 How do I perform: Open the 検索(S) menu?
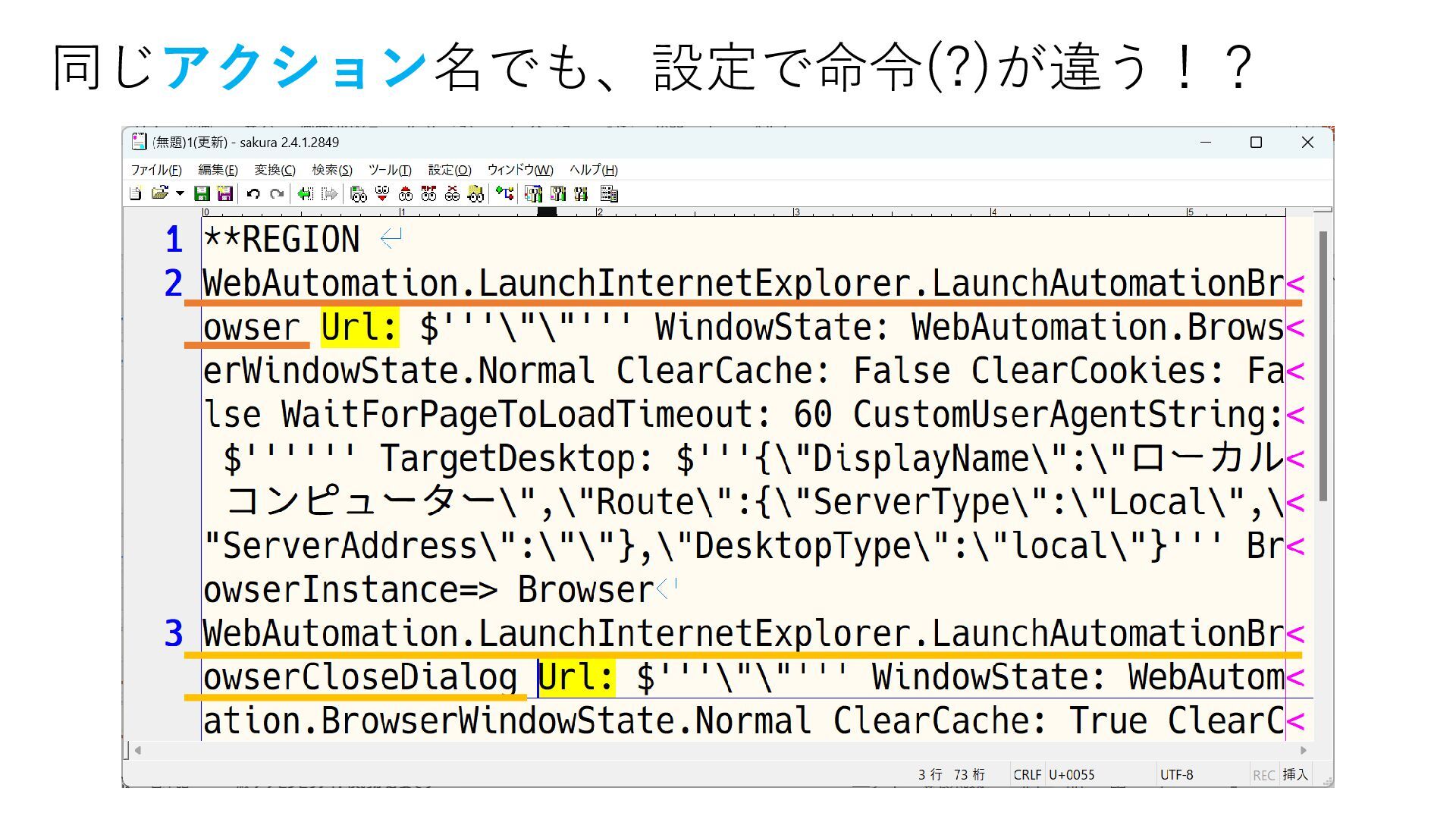coord(332,170)
